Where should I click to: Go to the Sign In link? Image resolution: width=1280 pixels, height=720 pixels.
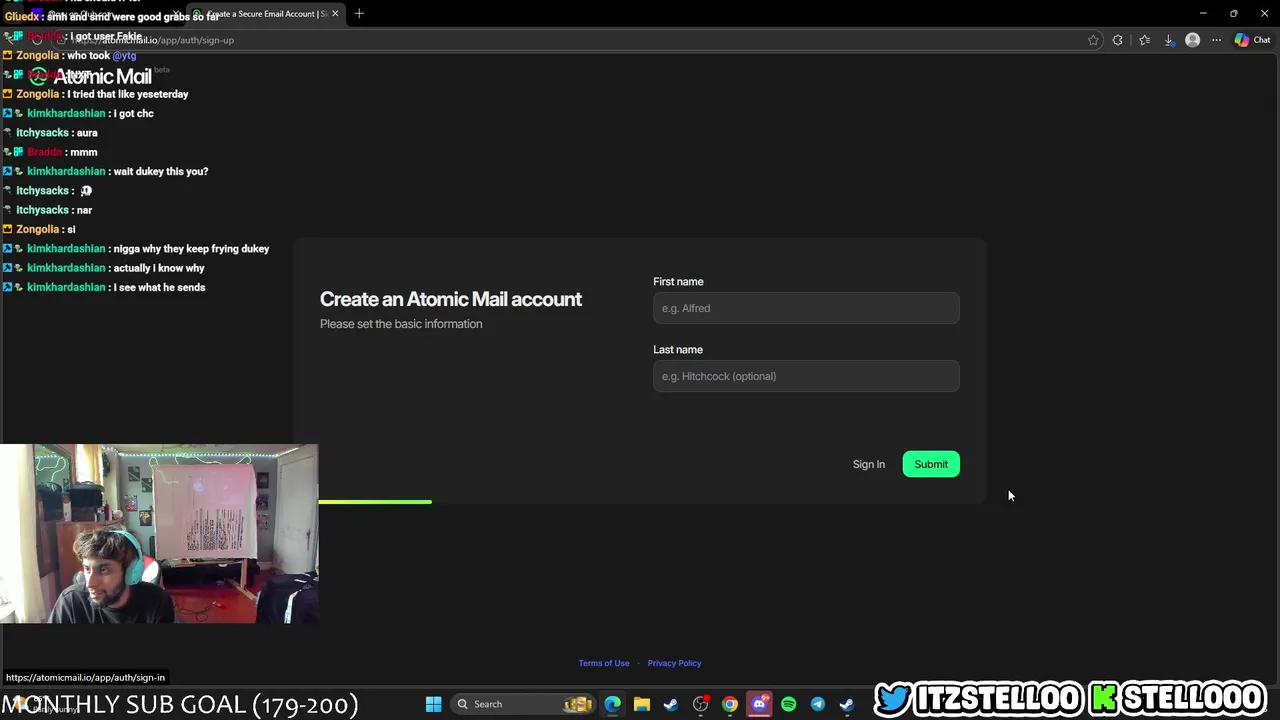coord(869,464)
